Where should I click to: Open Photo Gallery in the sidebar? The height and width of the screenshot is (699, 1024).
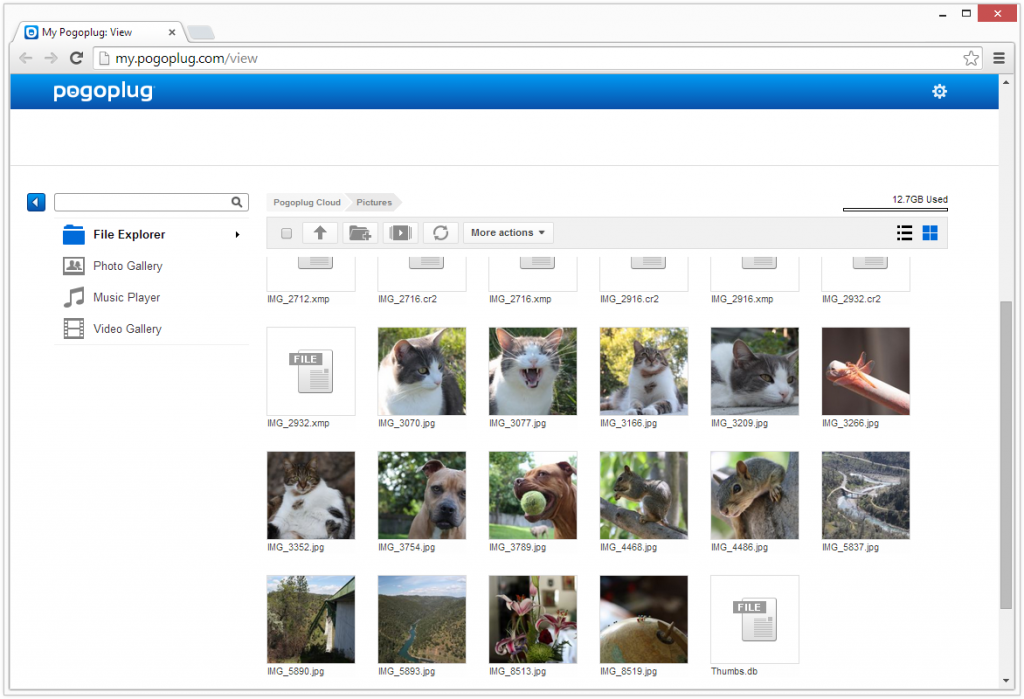[x=127, y=266]
